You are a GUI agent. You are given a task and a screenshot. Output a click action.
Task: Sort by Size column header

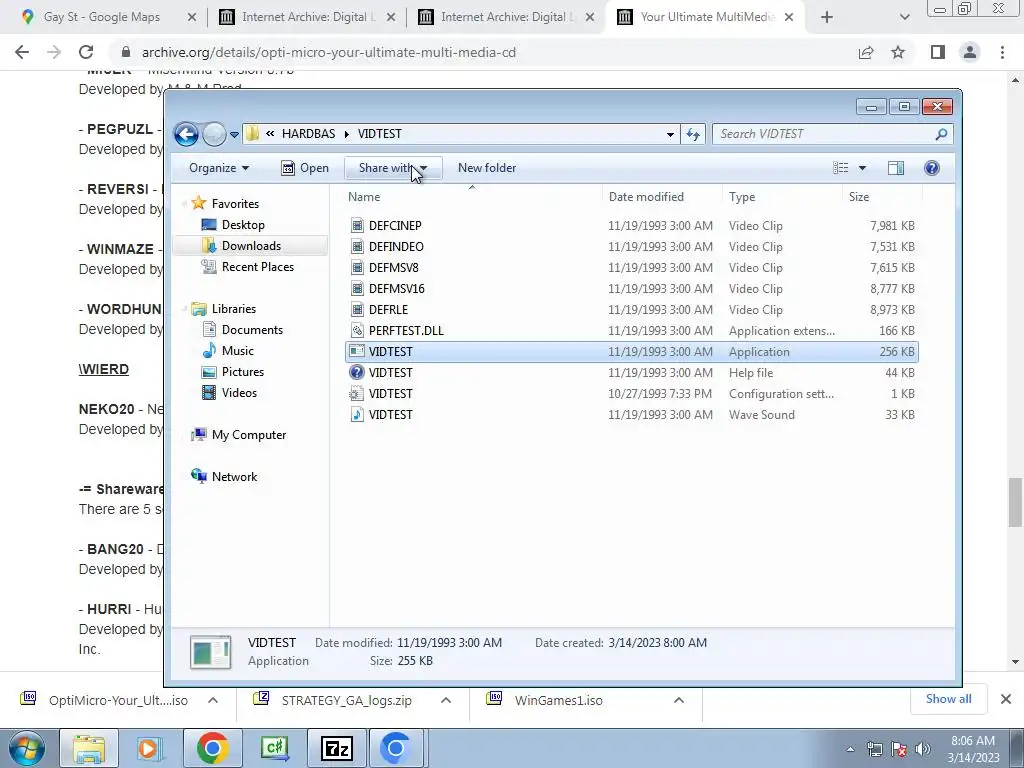click(x=859, y=197)
